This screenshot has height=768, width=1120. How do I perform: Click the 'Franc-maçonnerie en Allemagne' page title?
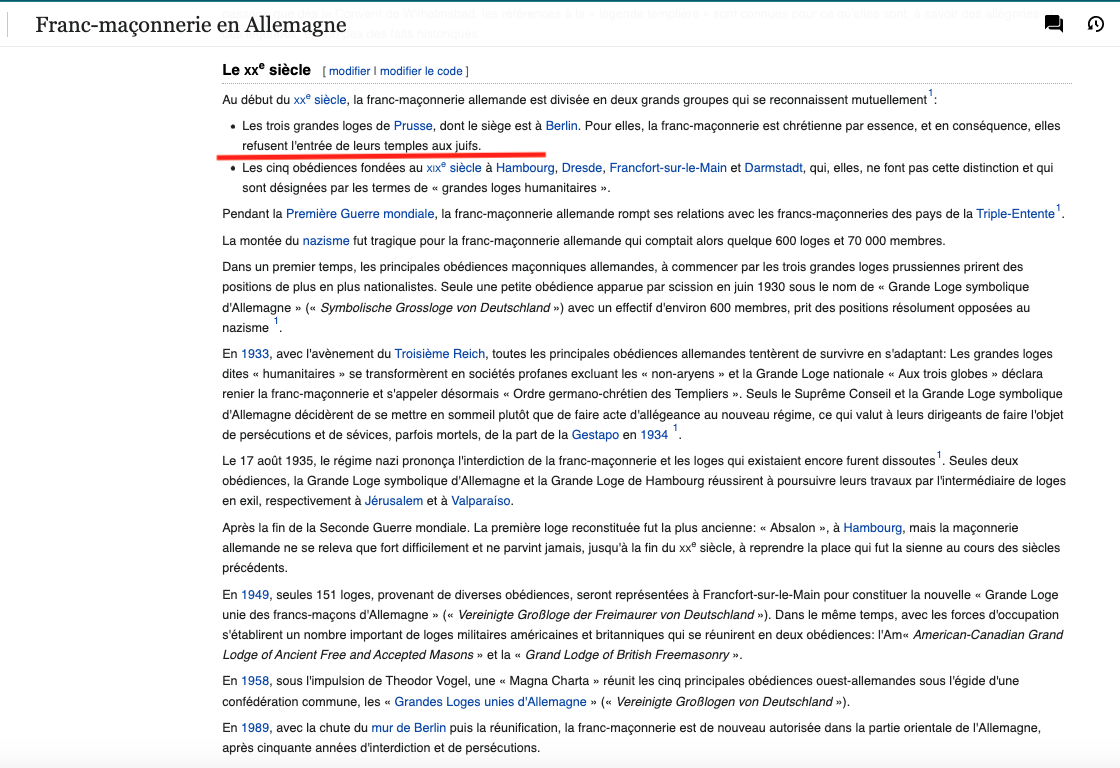(x=191, y=25)
